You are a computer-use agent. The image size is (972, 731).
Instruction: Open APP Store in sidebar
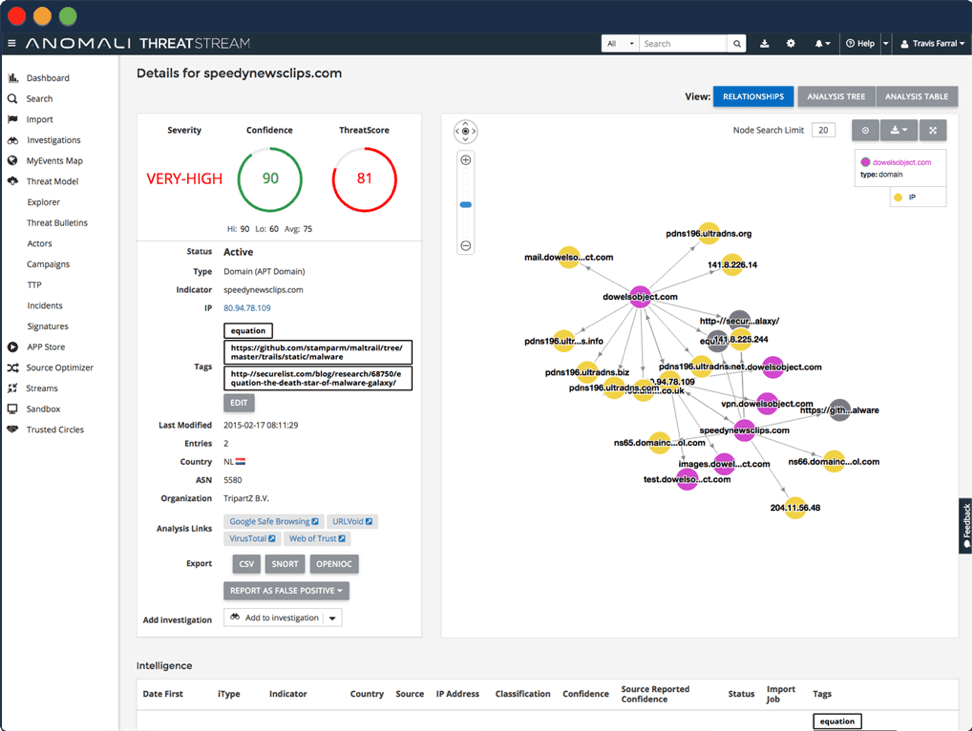45,347
